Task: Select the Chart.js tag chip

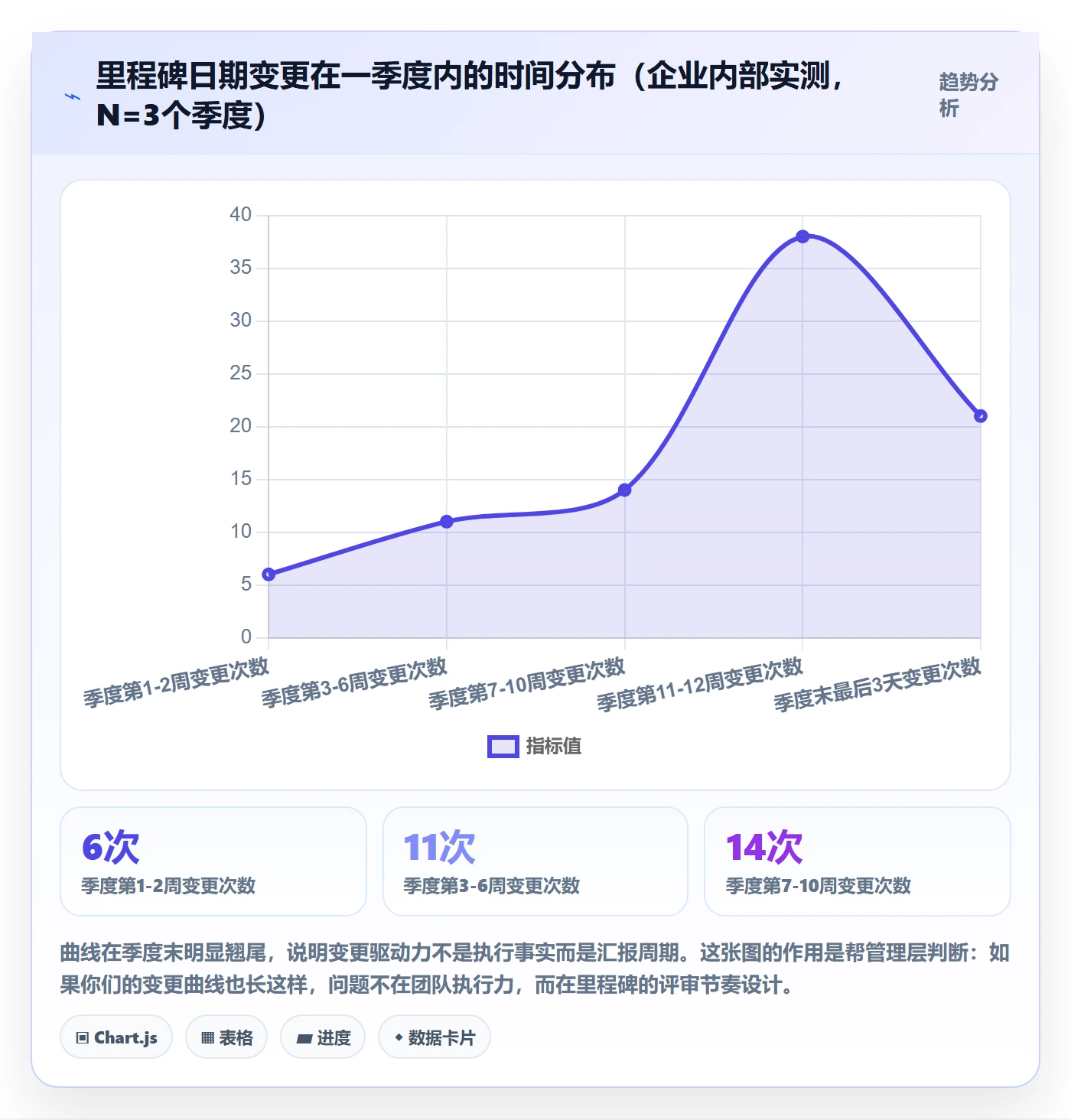Action: [116, 1037]
